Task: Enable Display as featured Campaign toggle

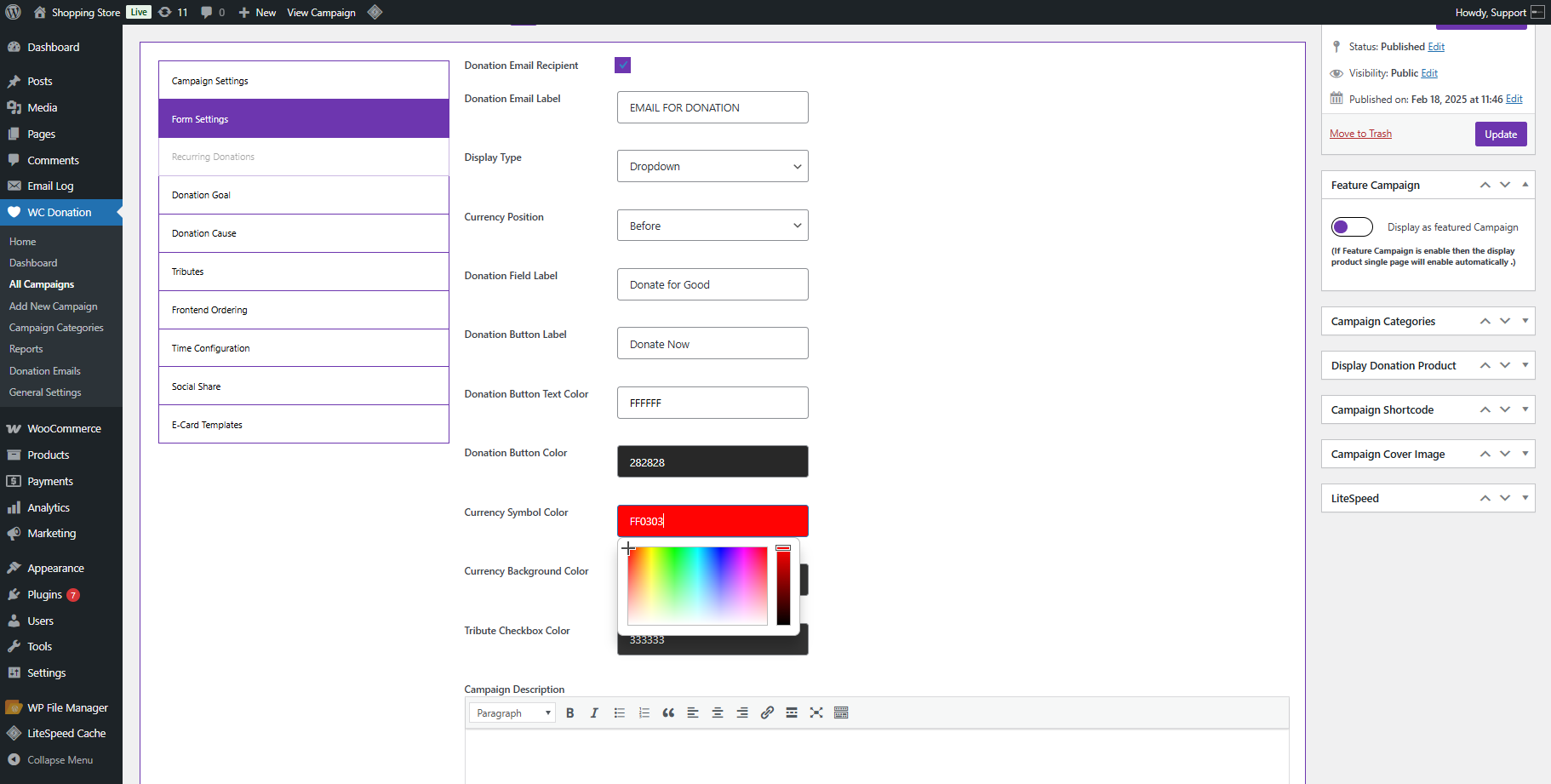Action: 1352,227
